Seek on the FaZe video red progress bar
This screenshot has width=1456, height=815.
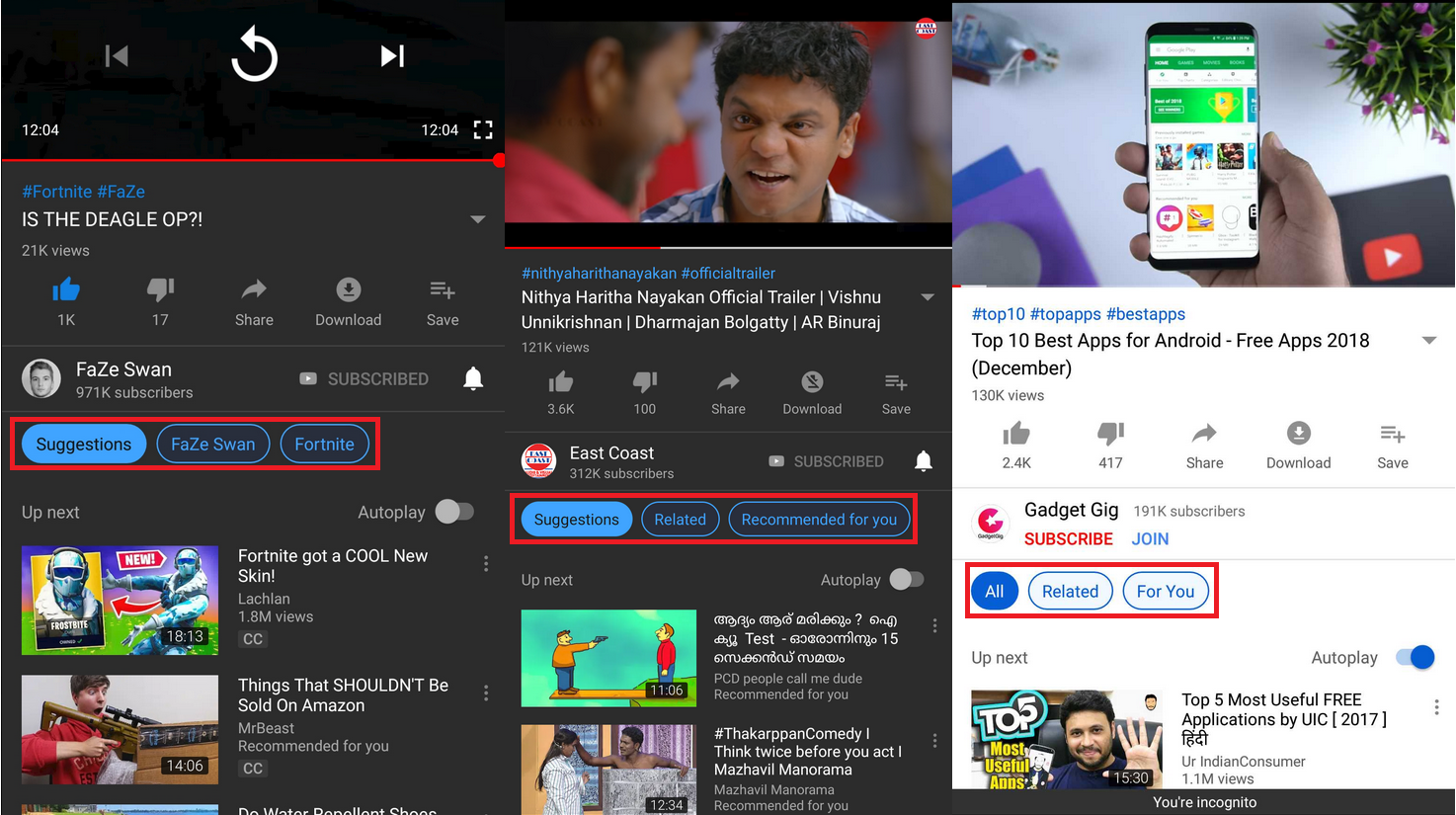(x=253, y=159)
